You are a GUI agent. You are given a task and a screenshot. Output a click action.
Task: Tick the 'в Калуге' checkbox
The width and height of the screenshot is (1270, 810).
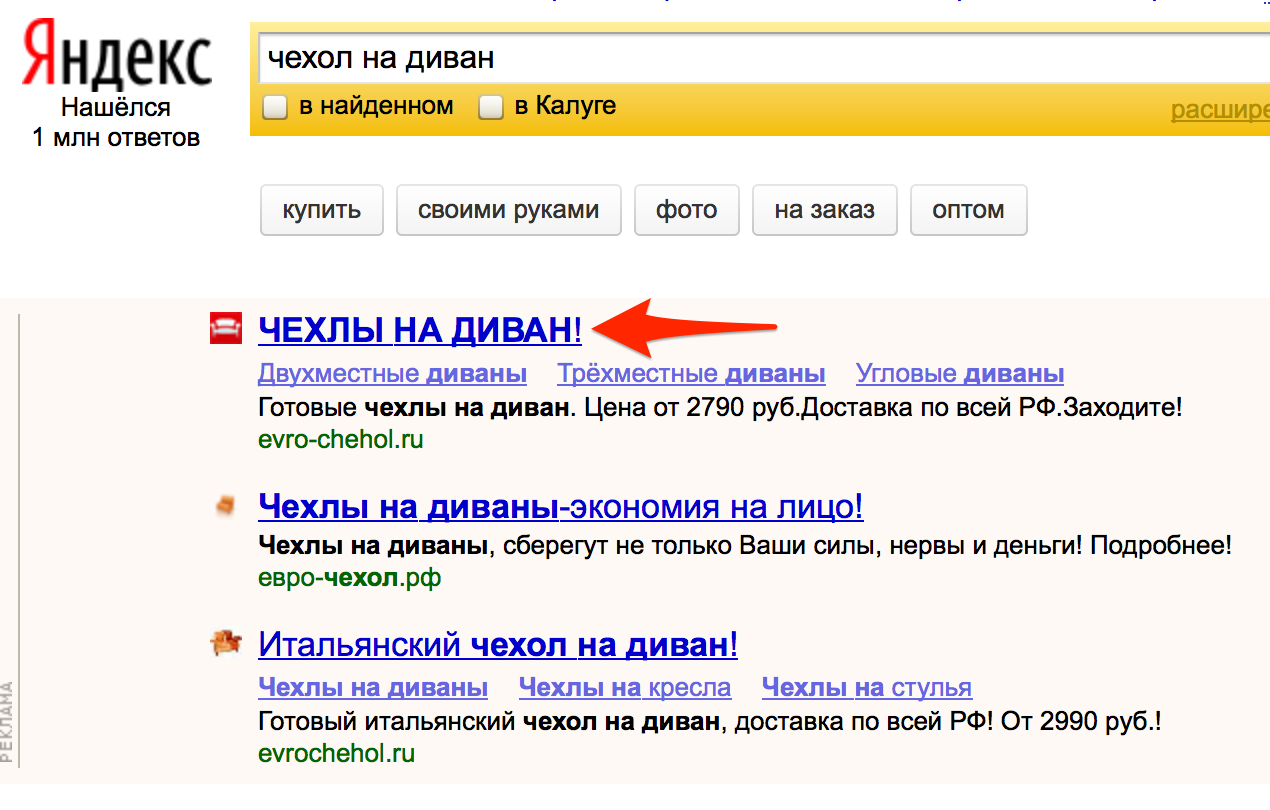coord(490,107)
